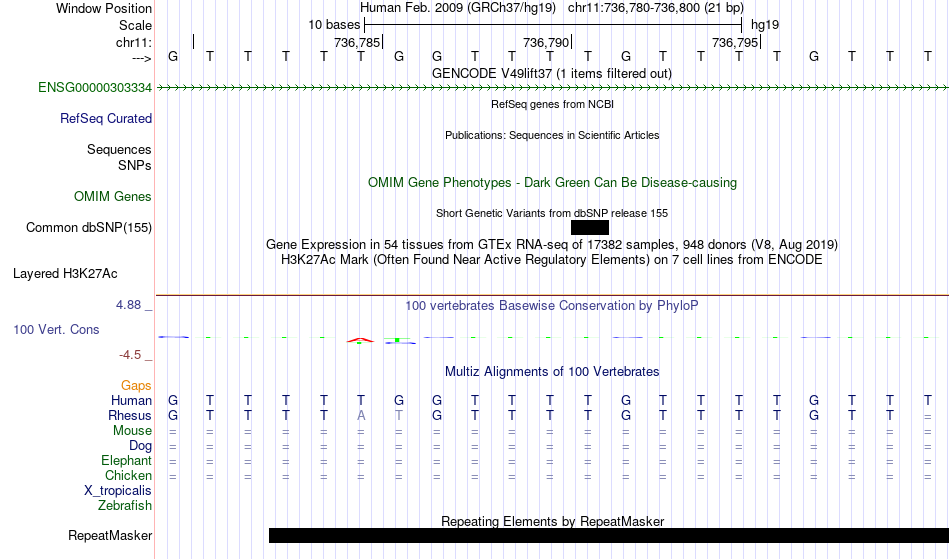The image size is (950, 559).
Task: Click the Common dbSNP(155) track label
Action: tap(88, 228)
